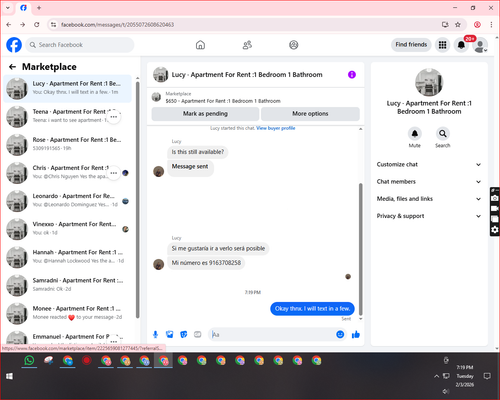Open the taskbar notification center icon
This screenshot has height=400, width=500.
point(487,376)
